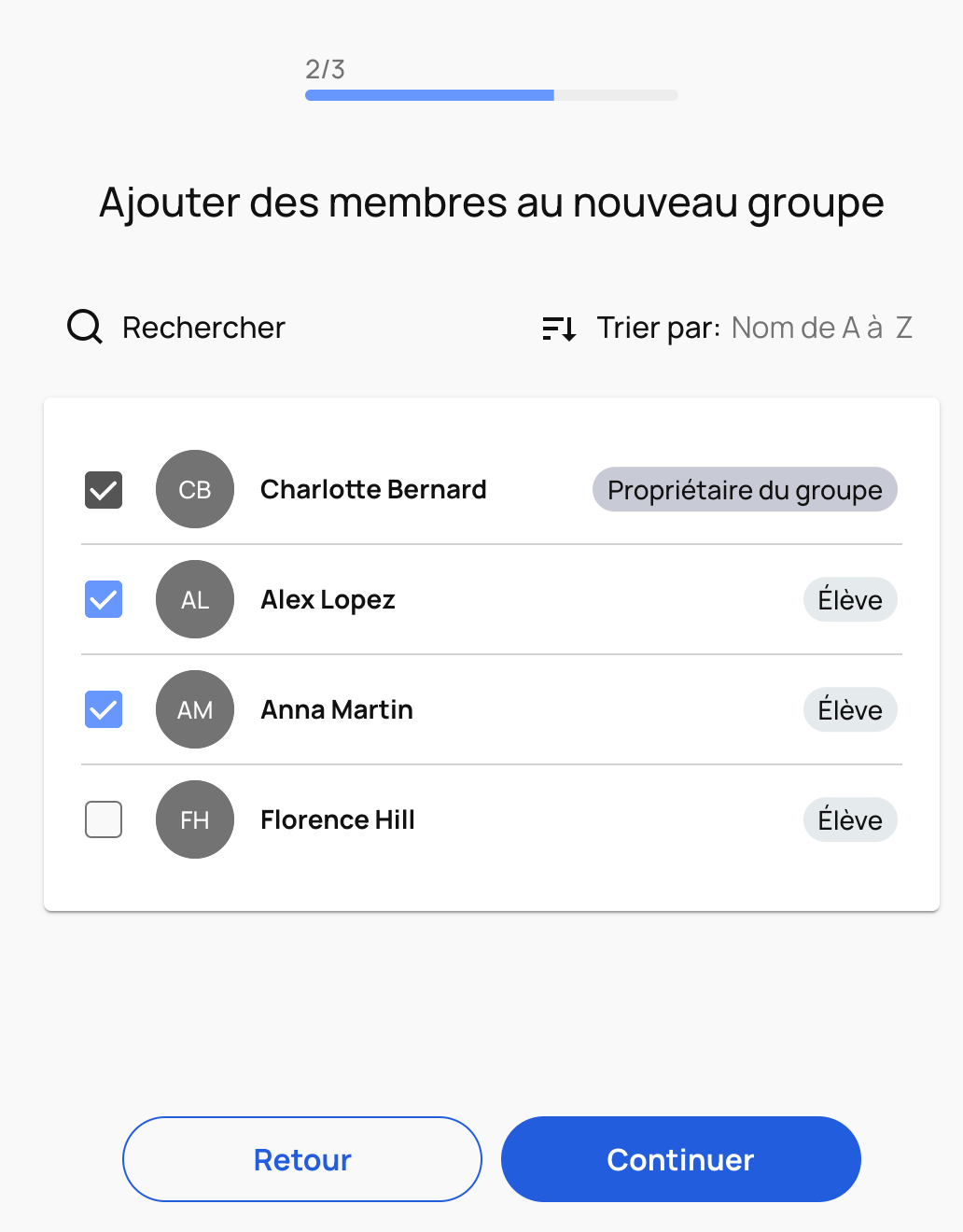The height and width of the screenshot is (1232, 963).
Task: Click Anna Martin's AM avatar
Action: (195, 710)
